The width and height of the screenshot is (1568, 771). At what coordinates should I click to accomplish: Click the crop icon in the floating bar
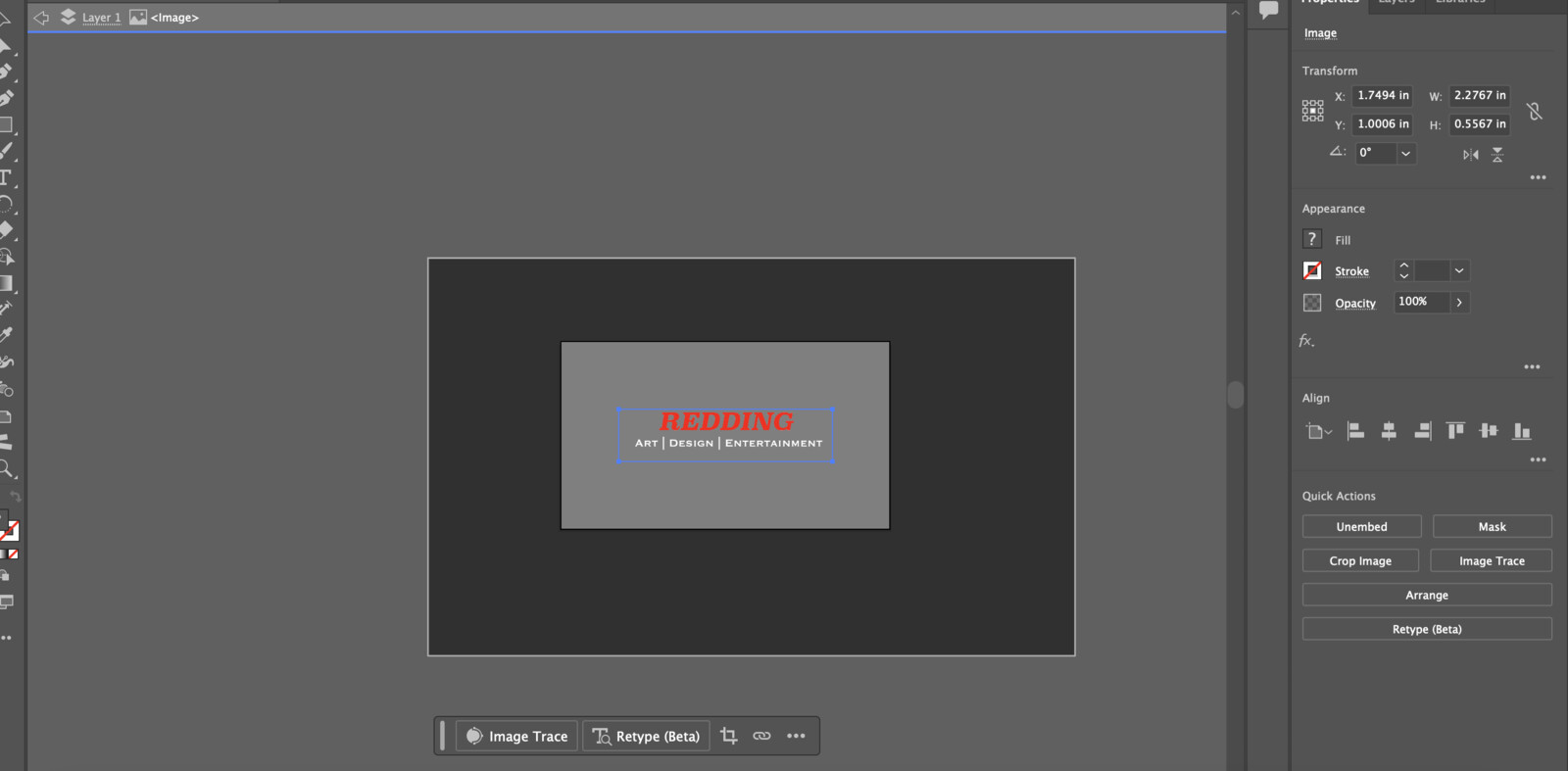pos(728,736)
